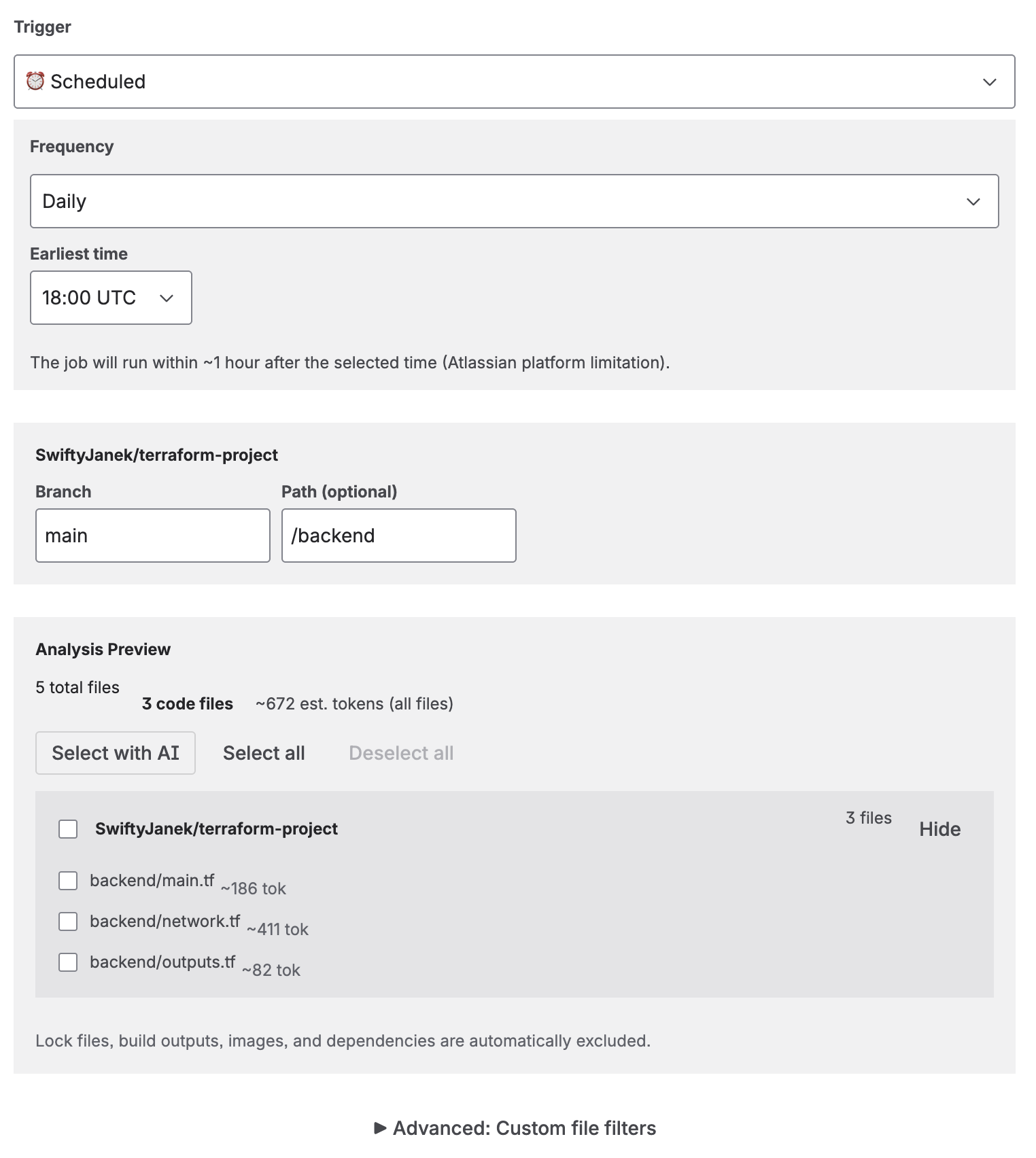The height and width of the screenshot is (1158, 1036).
Task: Check the backend/outputs.tf file checkbox
Action: click(x=67, y=962)
